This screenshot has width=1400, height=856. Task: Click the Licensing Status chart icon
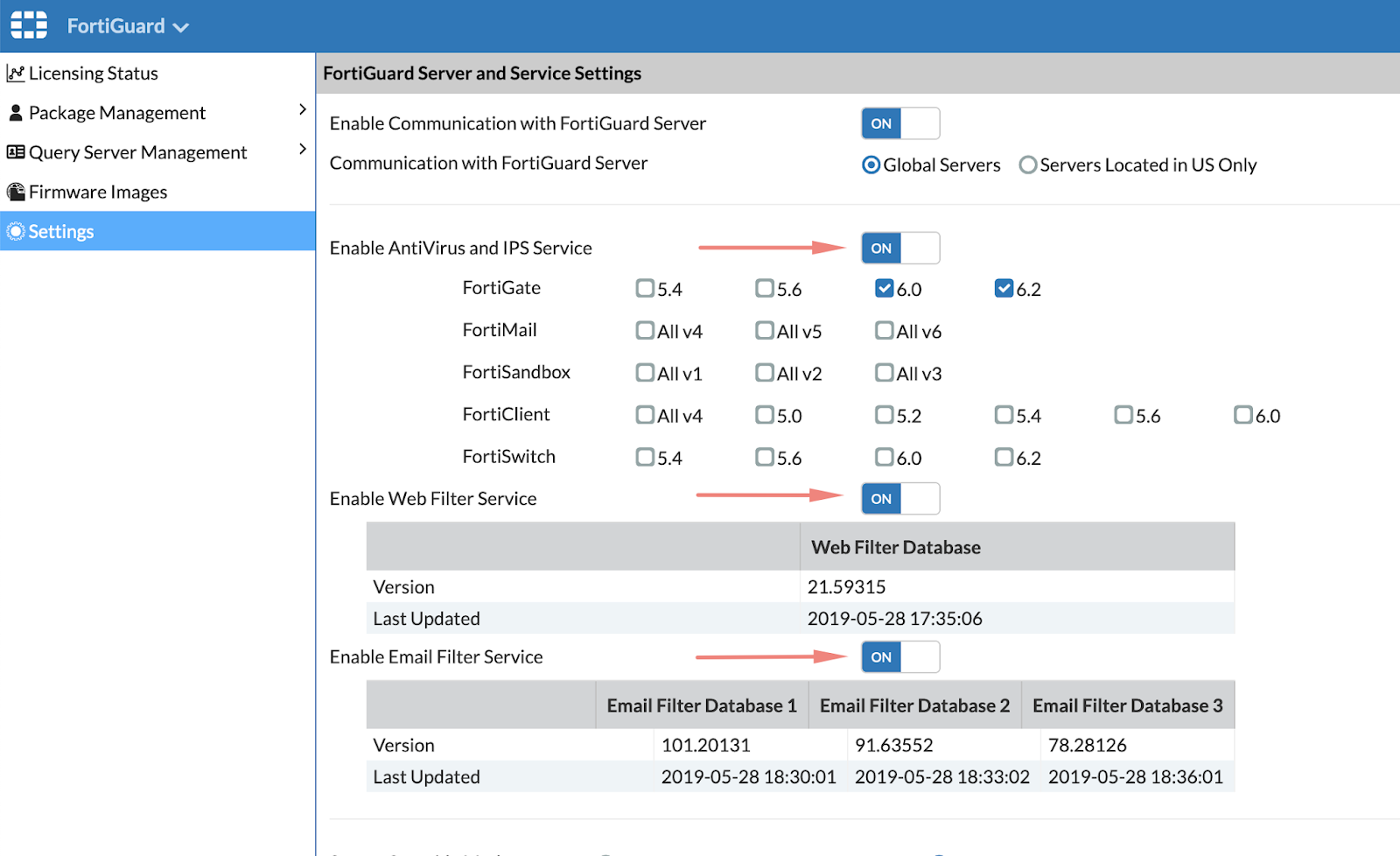tap(16, 74)
